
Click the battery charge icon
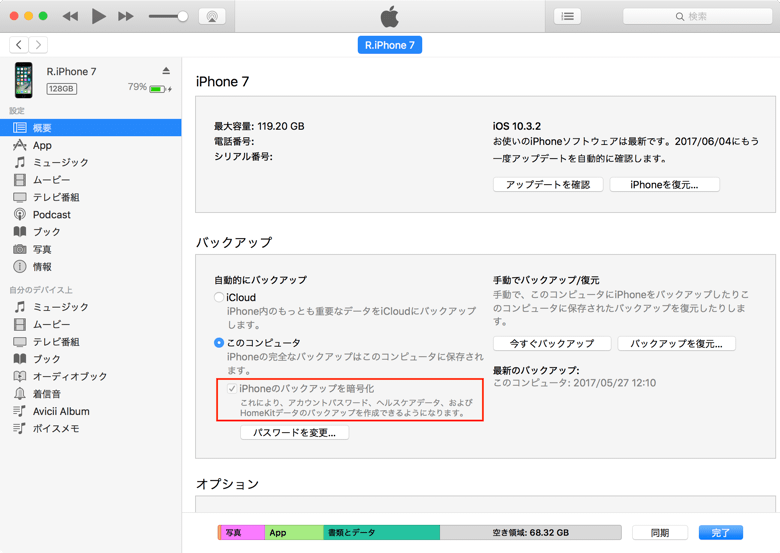coord(158,89)
